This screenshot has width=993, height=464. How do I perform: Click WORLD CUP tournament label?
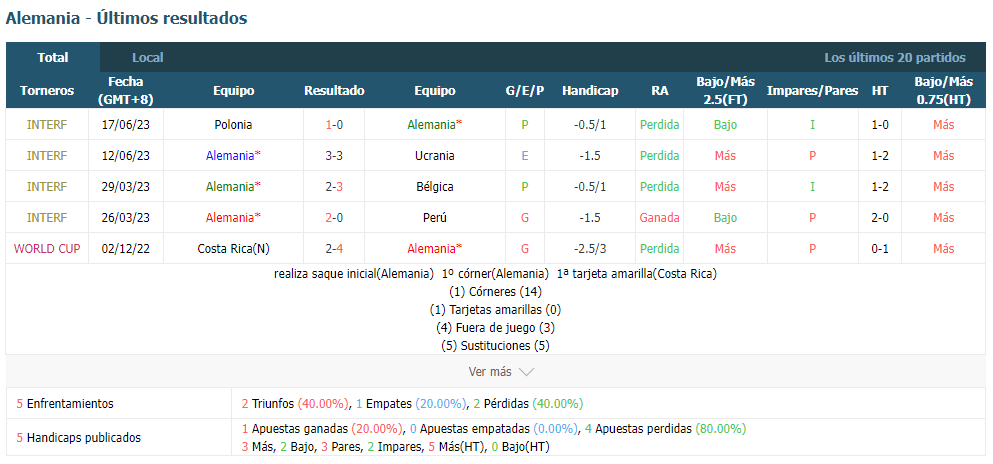pos(47,249)
